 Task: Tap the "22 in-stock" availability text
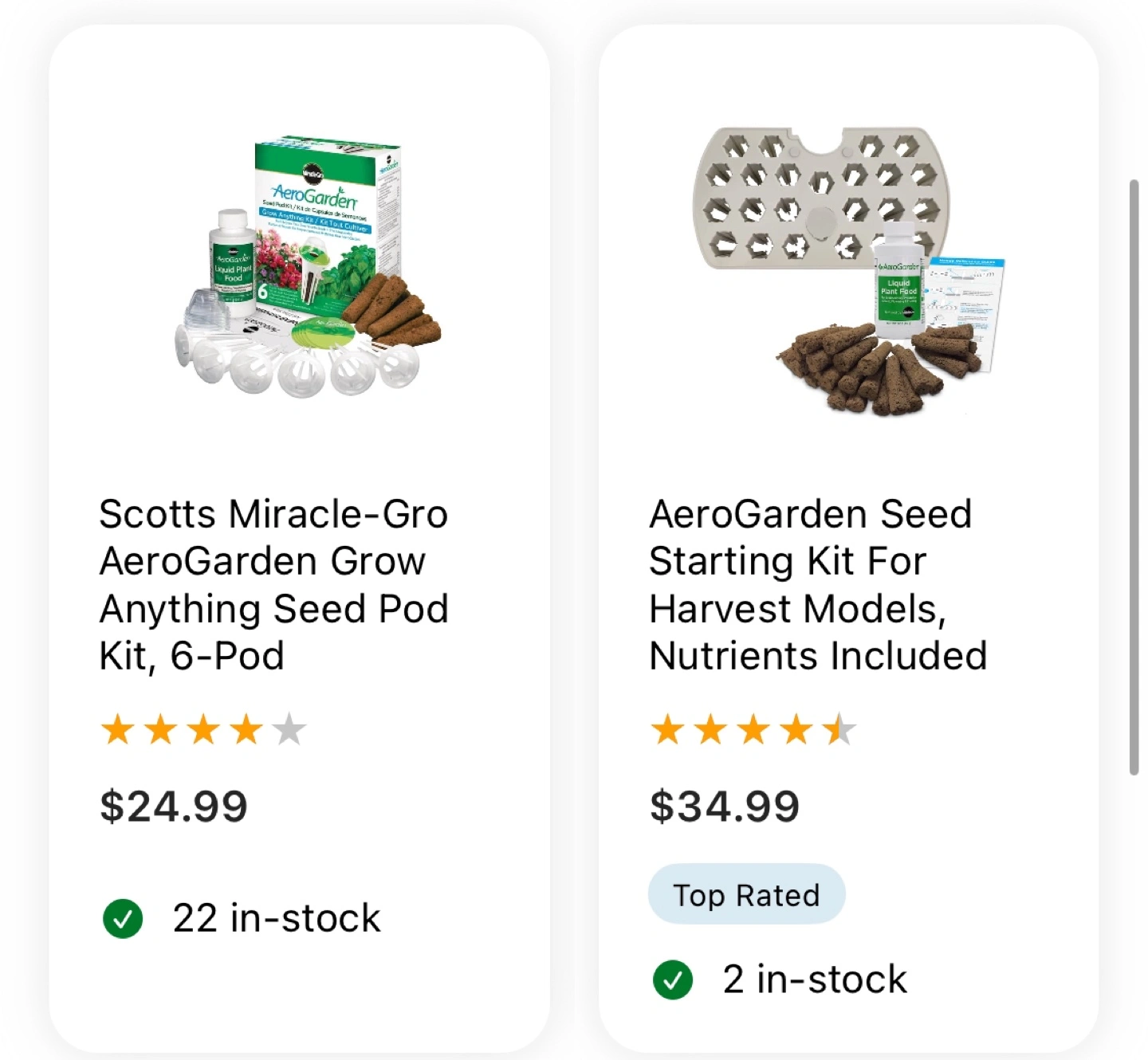[x=277, y=918]
